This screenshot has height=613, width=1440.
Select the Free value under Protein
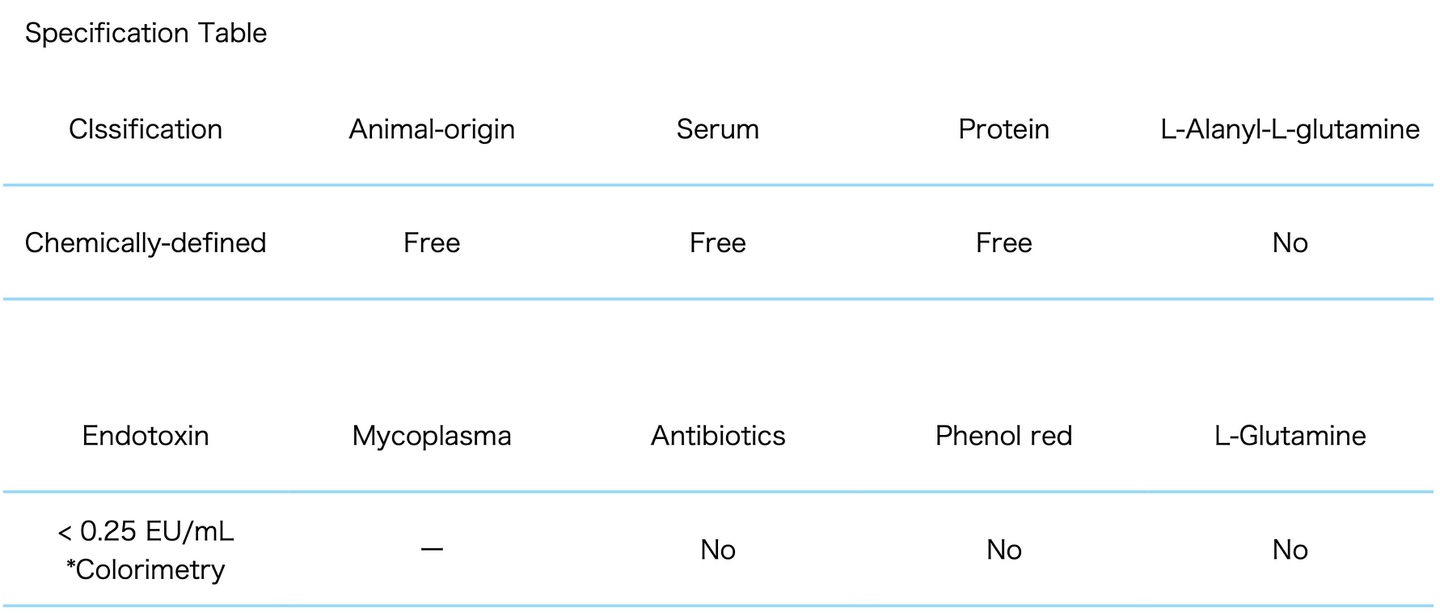pos(1004,243)
